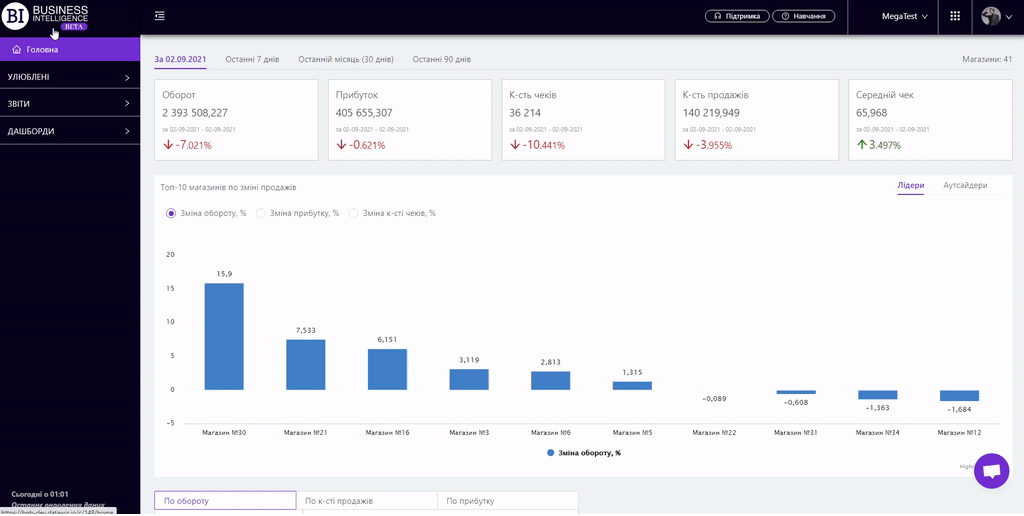
Task: Select the Зміна к-сті чеків, % radio button
Action: click(353, 213)
